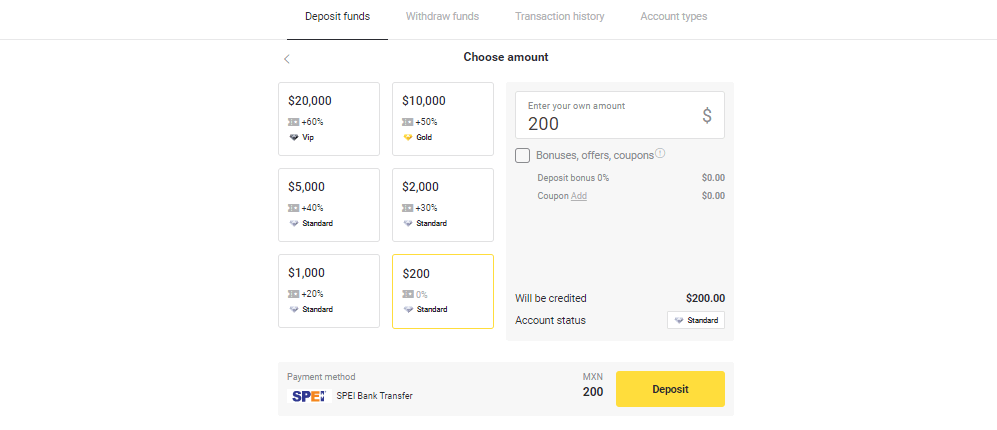Click the +60% bonus ticket icon
The width and height of the screenshot is (997, 430).
294,122
